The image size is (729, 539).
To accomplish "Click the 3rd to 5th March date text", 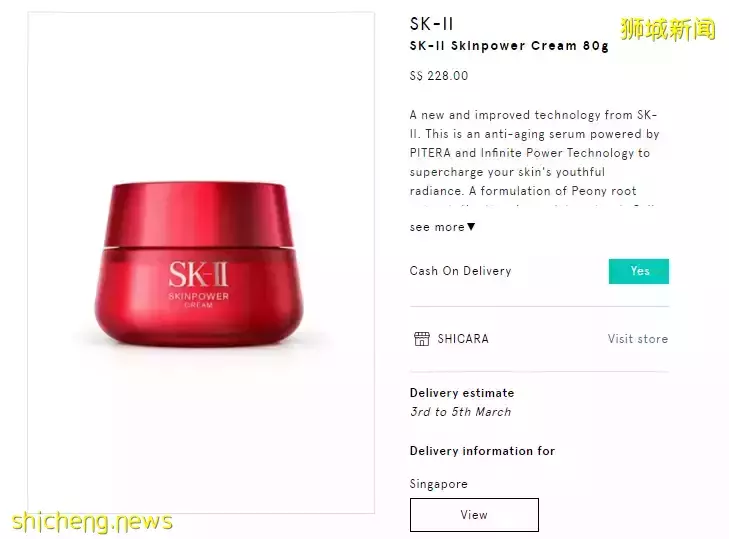I will [x=460, y=412].
